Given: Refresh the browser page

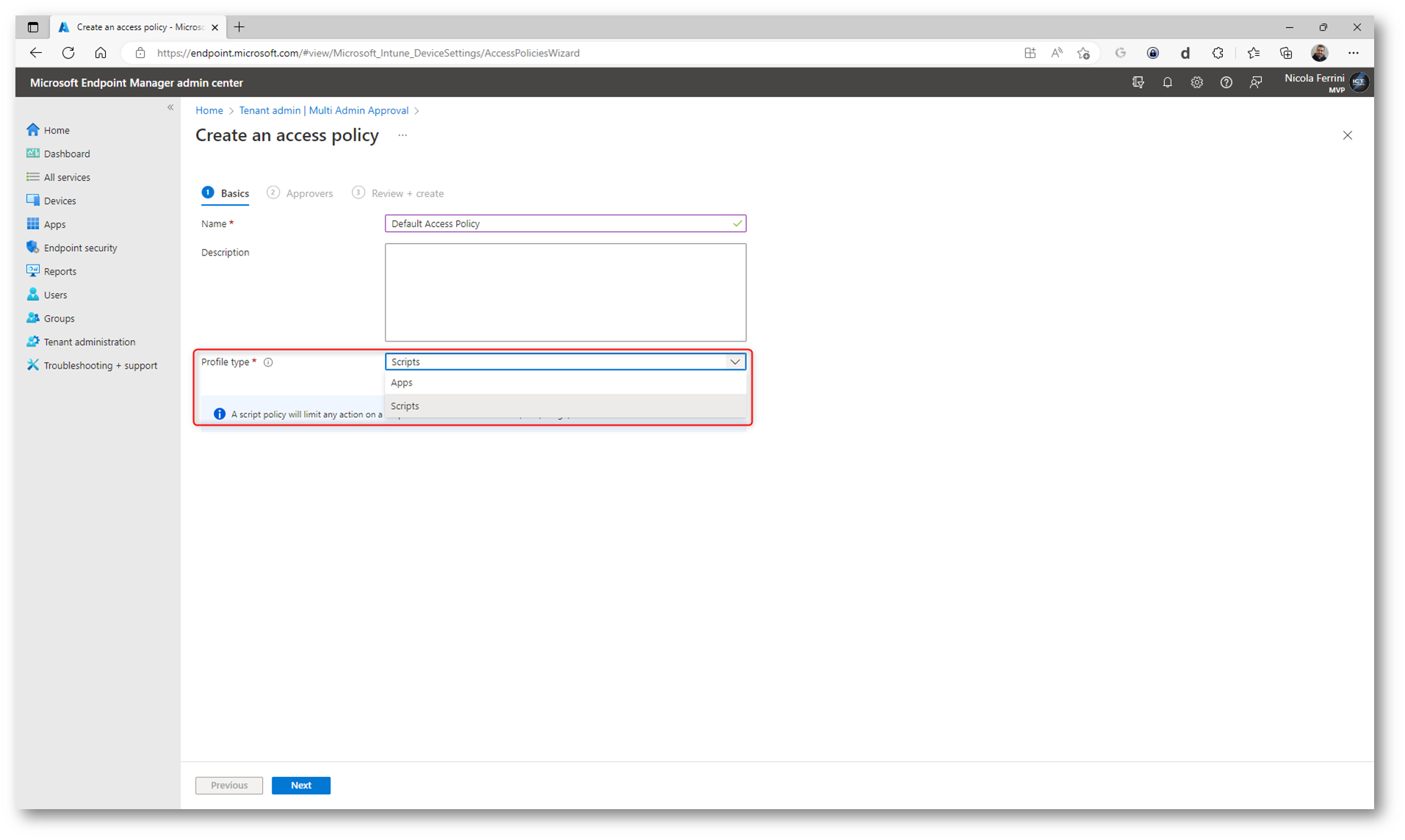Looking at the screenshot, I should coord(68,53).
